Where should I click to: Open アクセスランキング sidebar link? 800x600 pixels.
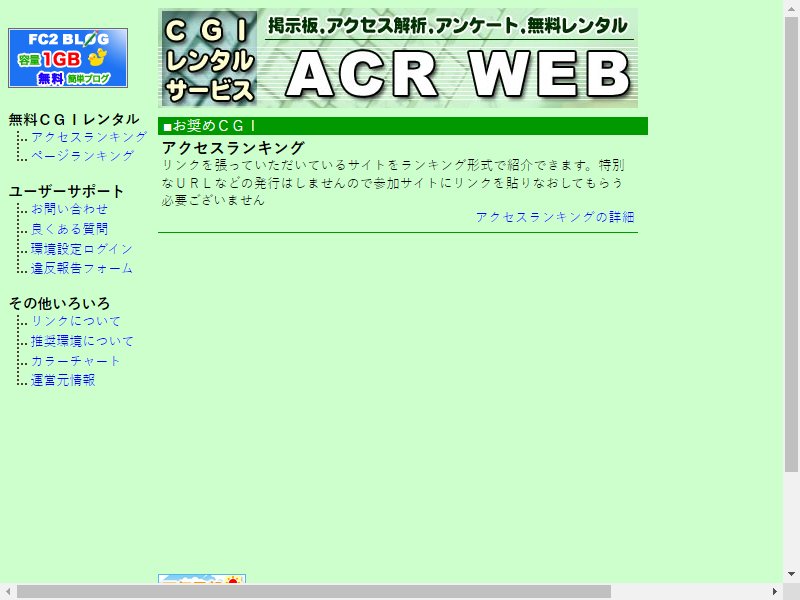(x=89, y=137)
